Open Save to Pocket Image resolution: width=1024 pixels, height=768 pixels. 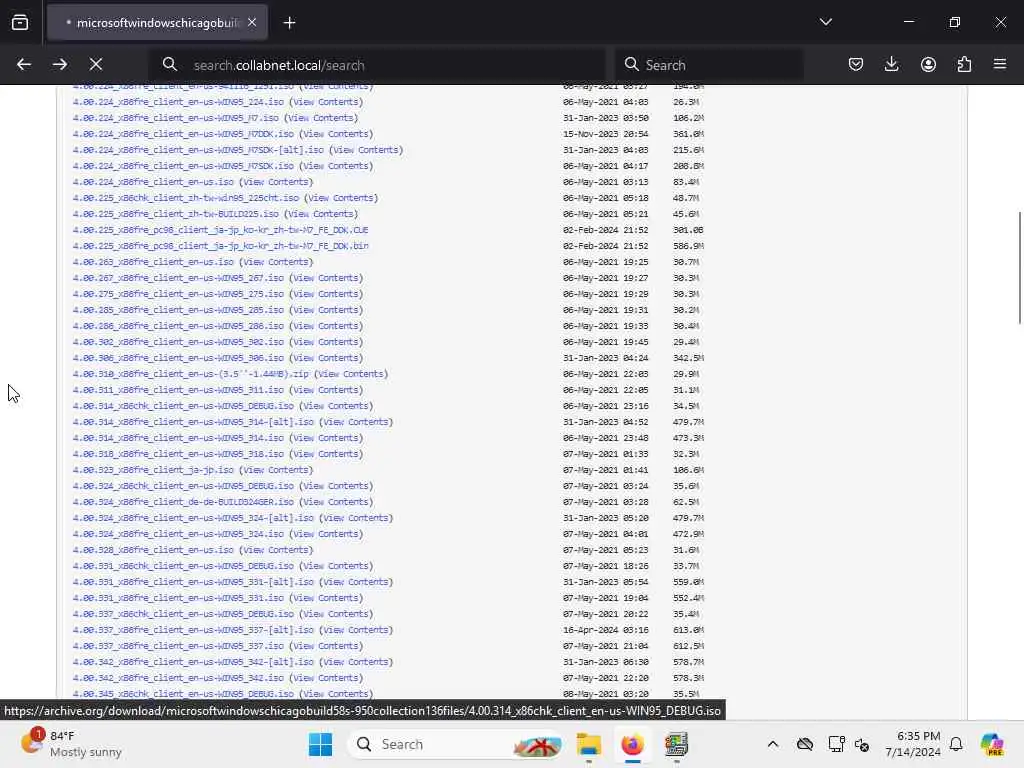point(856,64)
